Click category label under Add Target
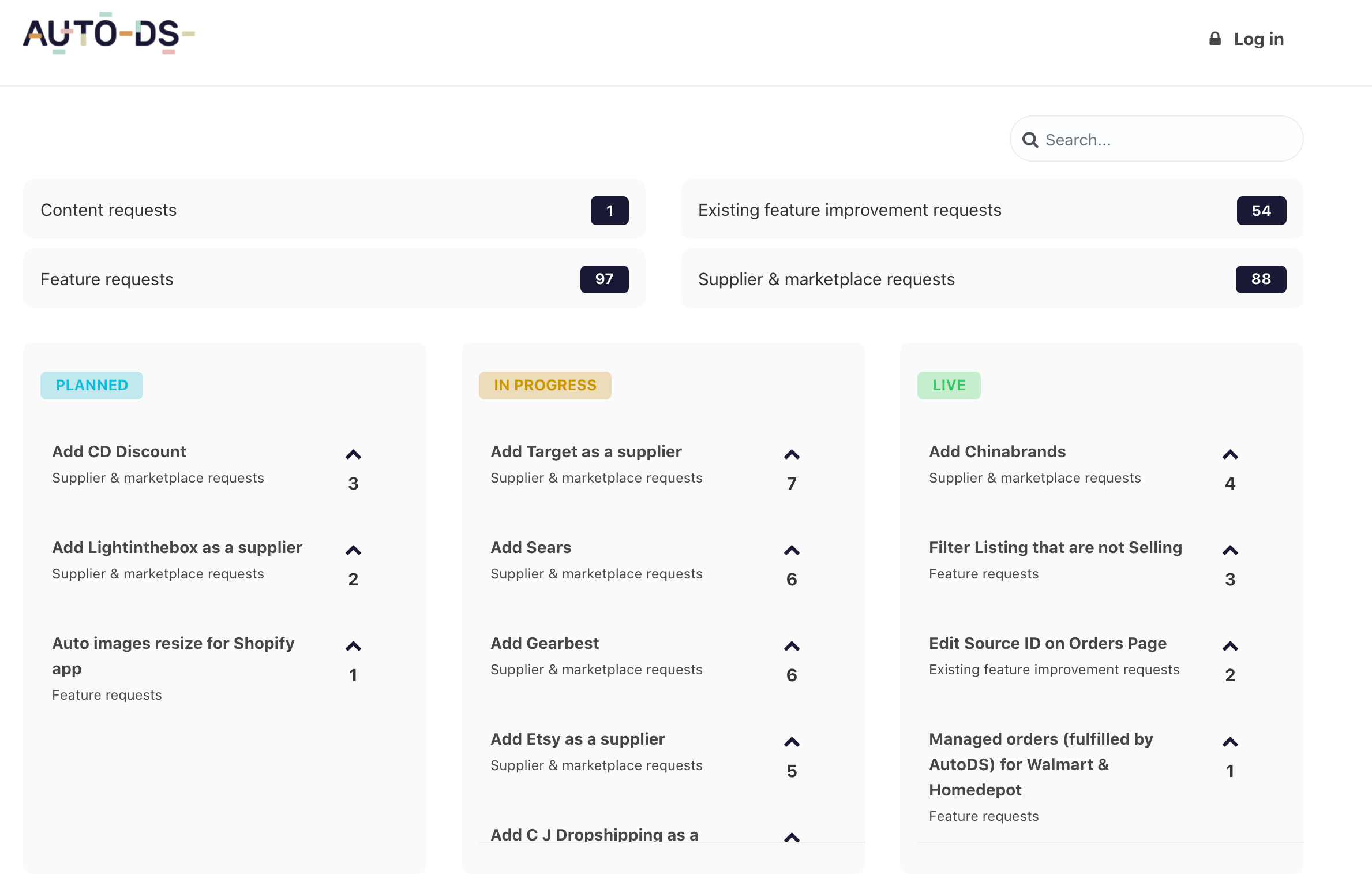This screenshot has width=1372, height=874. (x=597, y=478)
